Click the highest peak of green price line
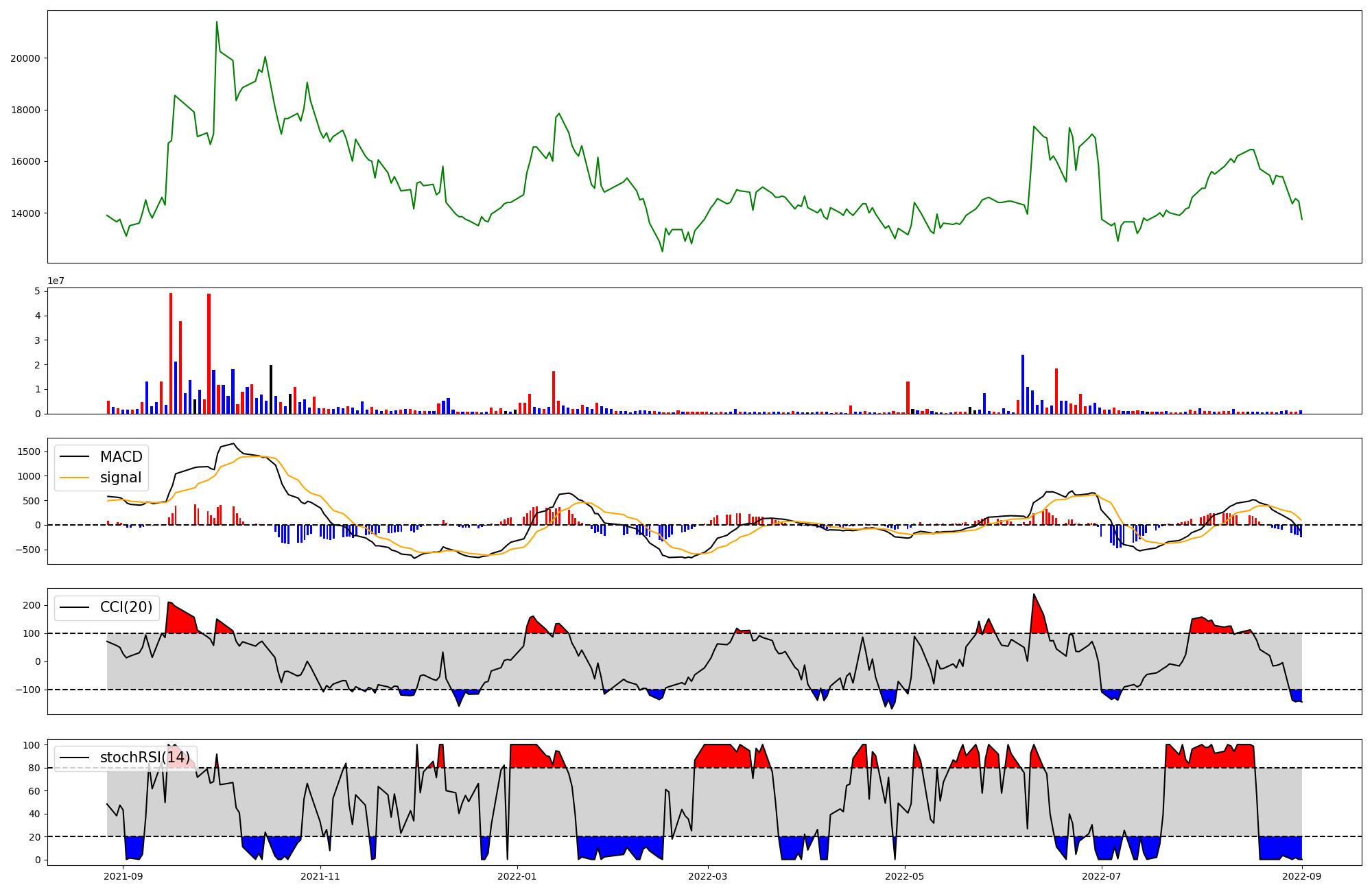The width and height of the screenshot is (1372, 892). [x=217, y=22]
